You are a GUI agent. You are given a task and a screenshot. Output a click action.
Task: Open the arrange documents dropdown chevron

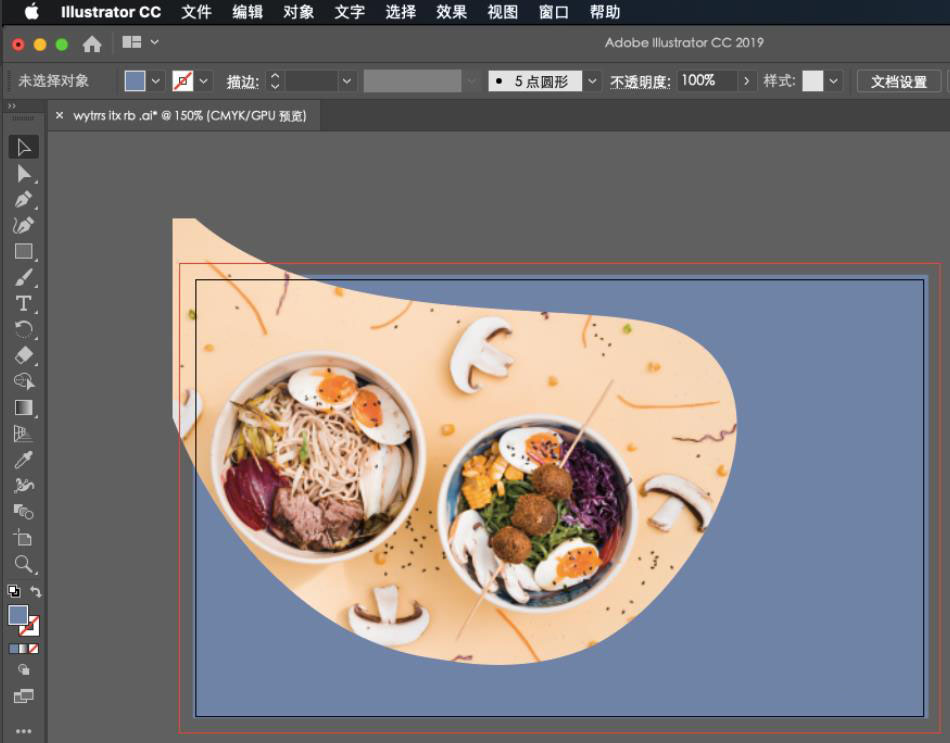tap(154, 42)
